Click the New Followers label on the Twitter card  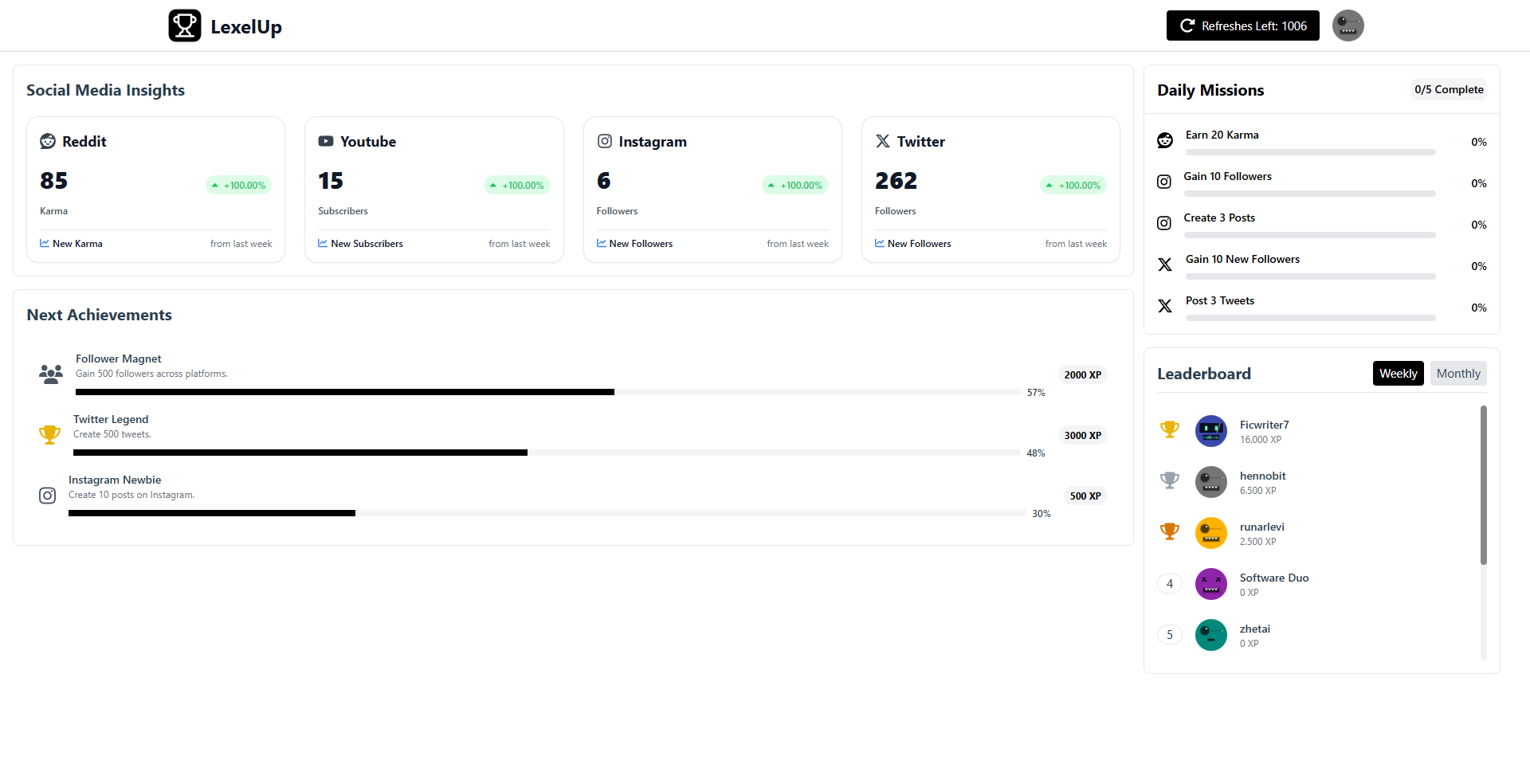tap(919, 244)
